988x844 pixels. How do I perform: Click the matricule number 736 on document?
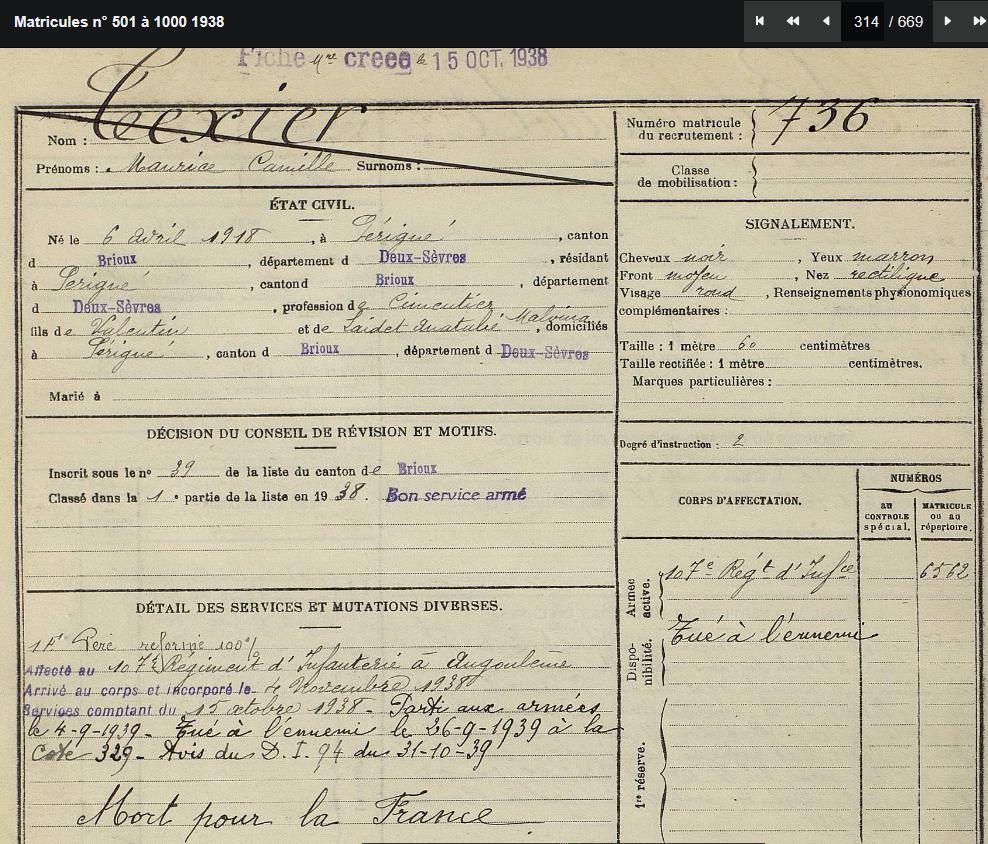[825, 120]
